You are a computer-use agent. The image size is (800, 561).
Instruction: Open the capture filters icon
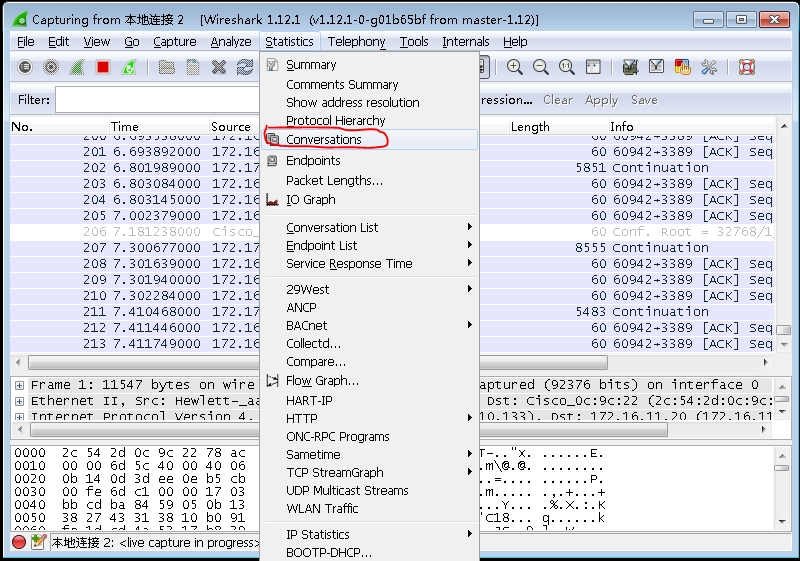(x=630, y=67)
